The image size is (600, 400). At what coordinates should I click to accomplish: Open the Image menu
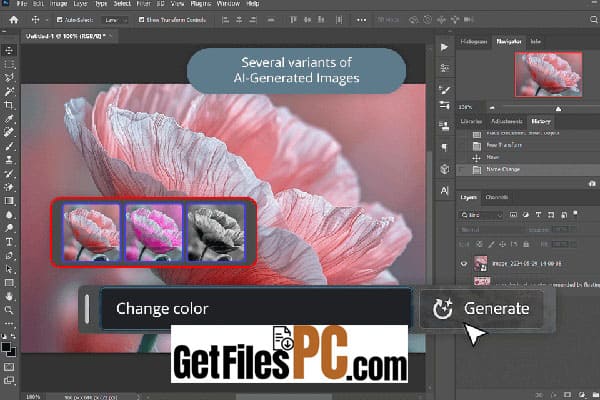(58, 4)
